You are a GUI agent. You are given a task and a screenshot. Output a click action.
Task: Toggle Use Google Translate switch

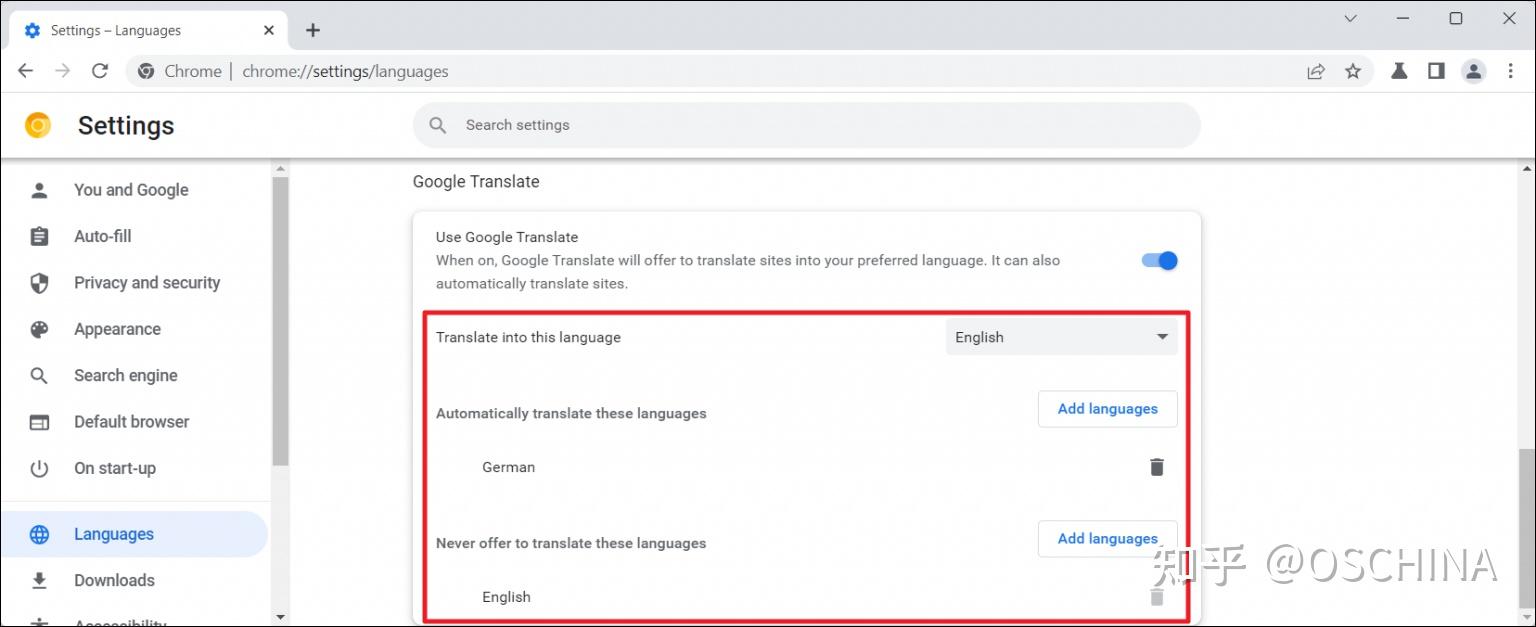point(1160,261)
